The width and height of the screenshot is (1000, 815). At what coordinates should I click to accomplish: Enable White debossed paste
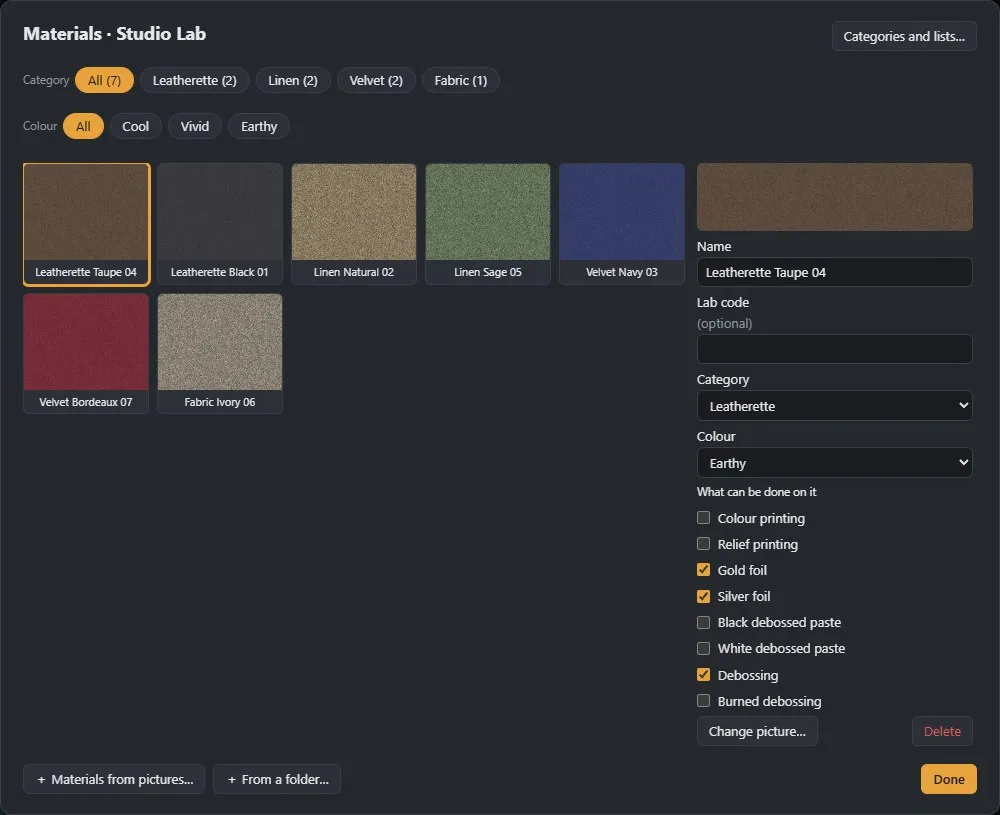pos(703,649)
